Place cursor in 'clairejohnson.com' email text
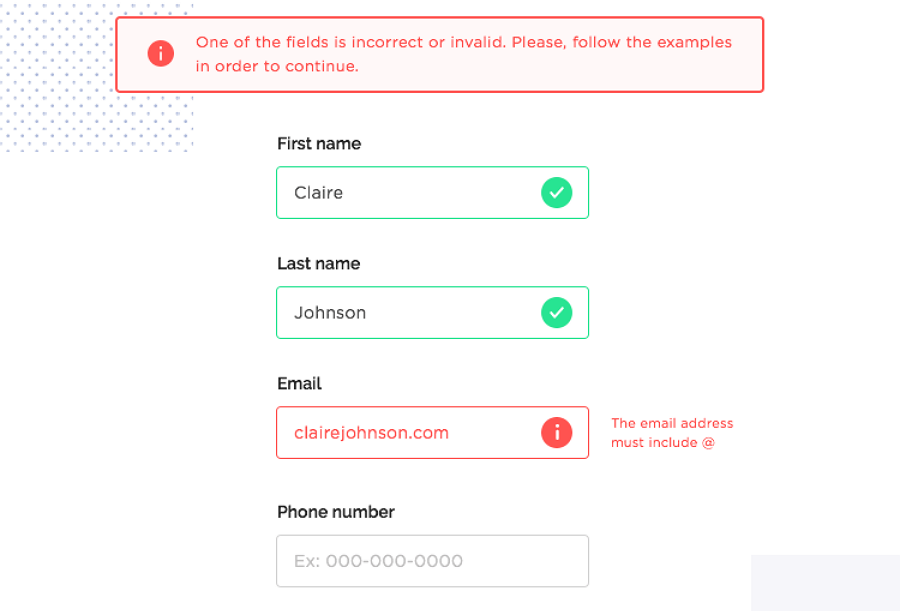Screen dimensions: 900x611 point(371,433)
